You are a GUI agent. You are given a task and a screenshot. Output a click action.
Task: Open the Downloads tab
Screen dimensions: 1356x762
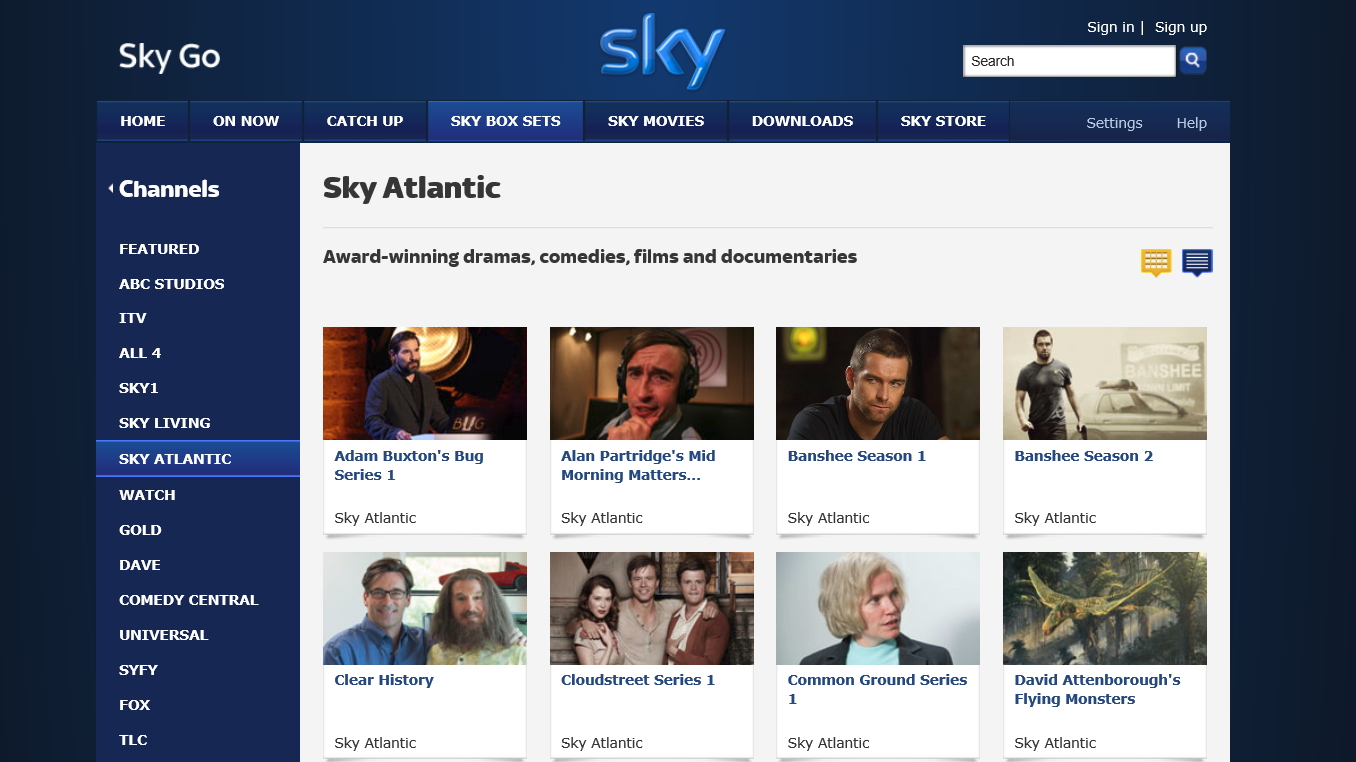pos(803,121)
